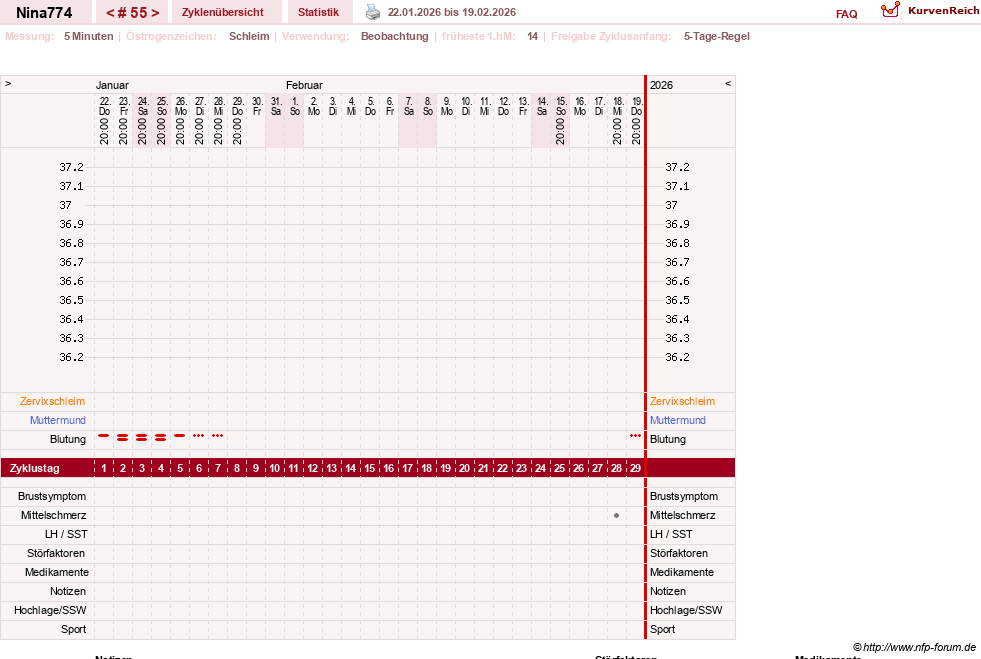Click the früheste 1.hM value 14
The width and height of the screenshot is (981, 659).
pos(532,36)
